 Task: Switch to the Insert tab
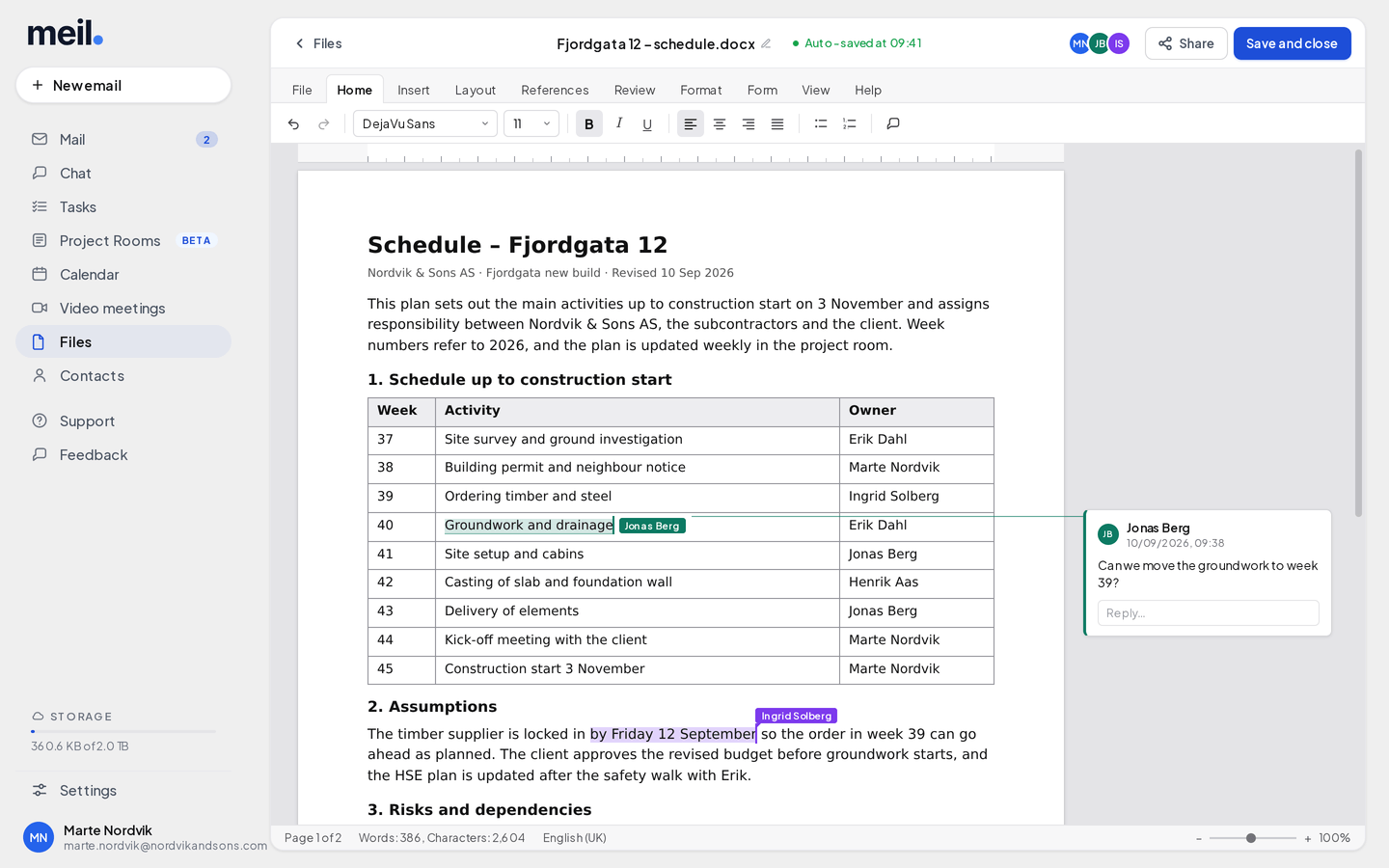click(x=414, y=90)
